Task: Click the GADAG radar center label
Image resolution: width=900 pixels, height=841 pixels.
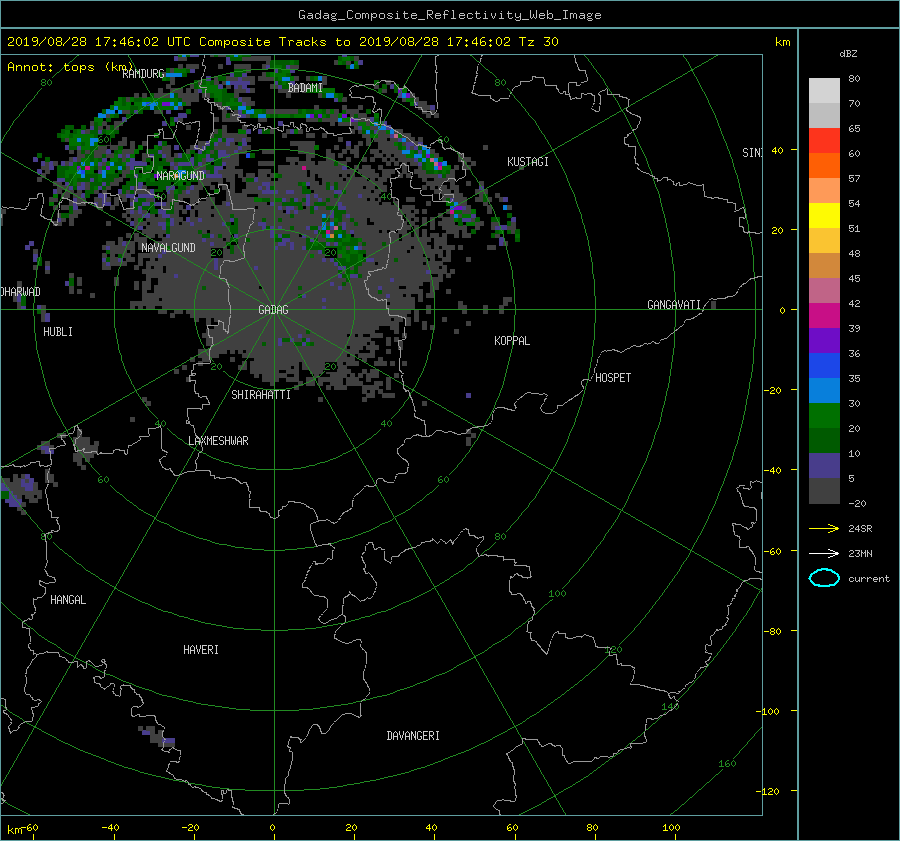Action: [273, 309]
